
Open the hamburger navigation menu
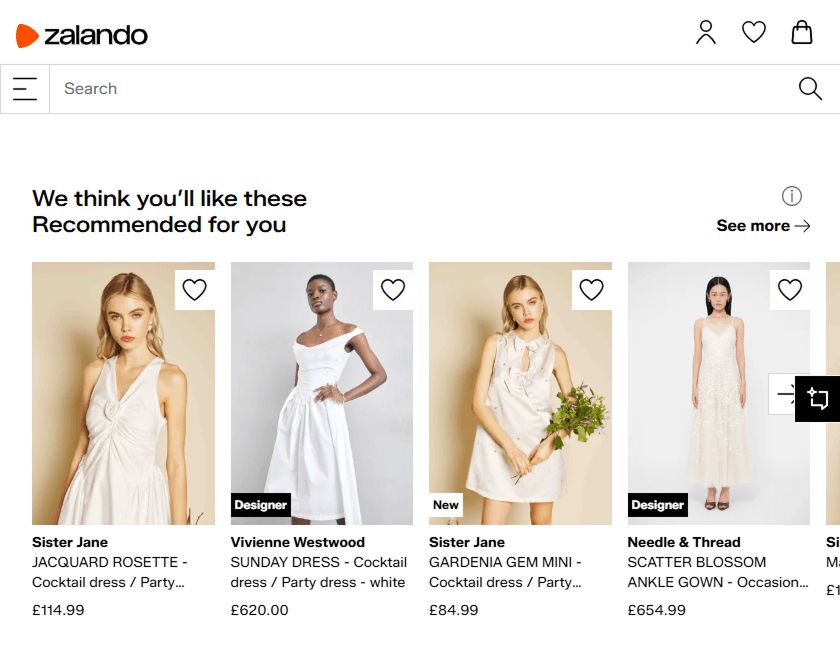[23, 88]
